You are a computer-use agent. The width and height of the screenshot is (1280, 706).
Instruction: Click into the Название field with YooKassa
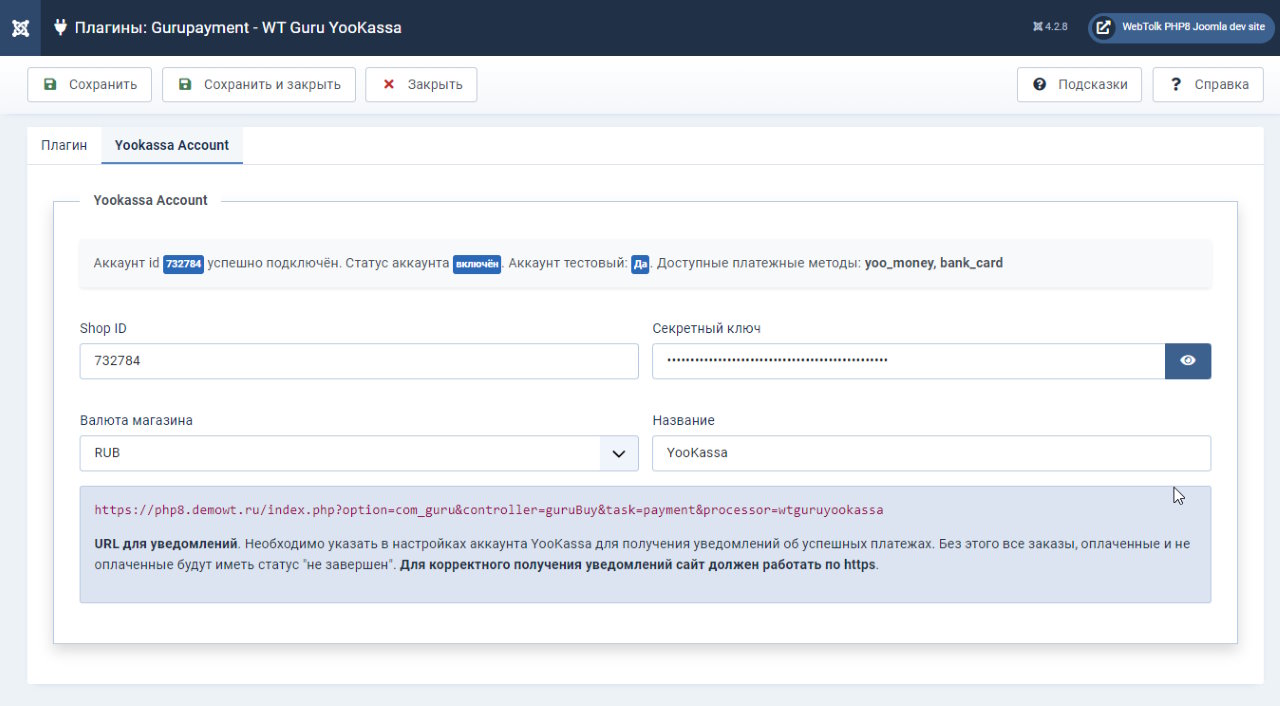932,453
